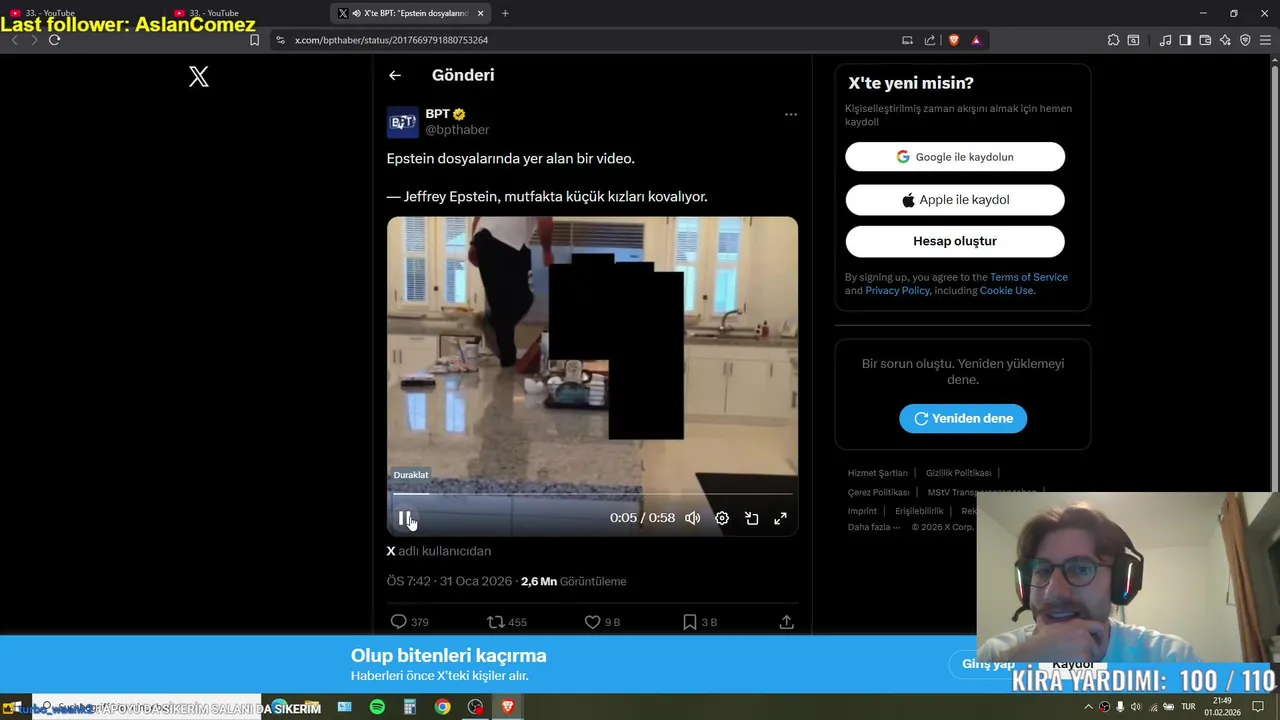The width and height of the screenshot is (1280, 720).
Task: Close the X'te BPT tab
Action: (x=481, y=13)
